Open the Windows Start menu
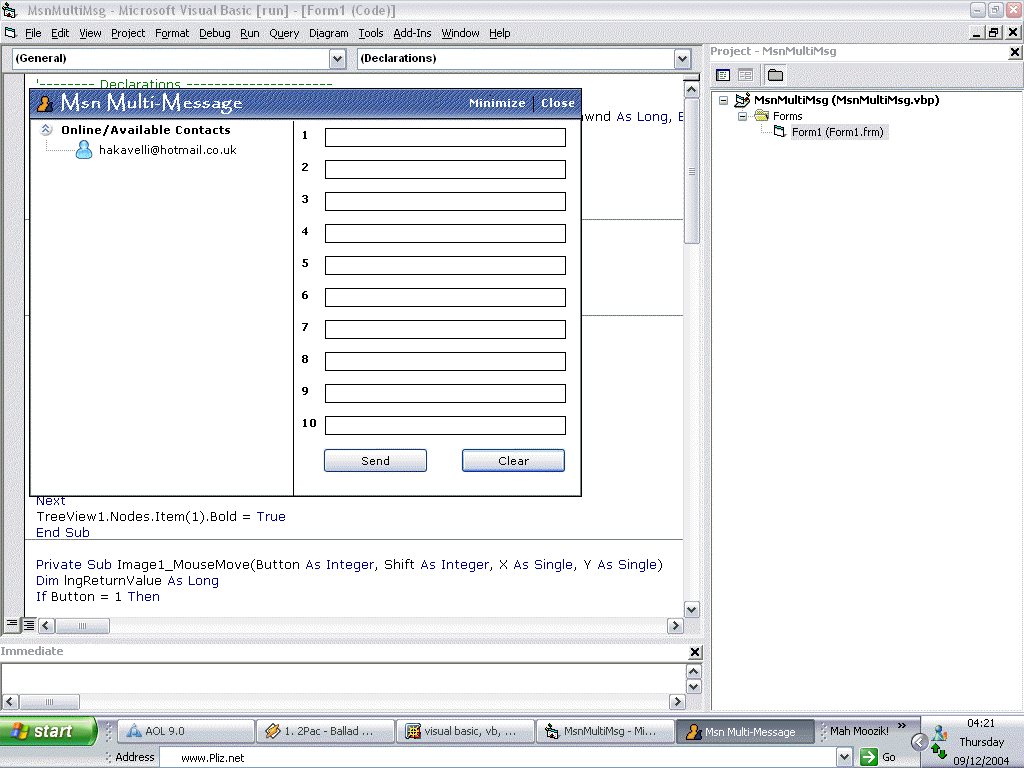This screenshot has height=768, width=1024. coord(48,731)
